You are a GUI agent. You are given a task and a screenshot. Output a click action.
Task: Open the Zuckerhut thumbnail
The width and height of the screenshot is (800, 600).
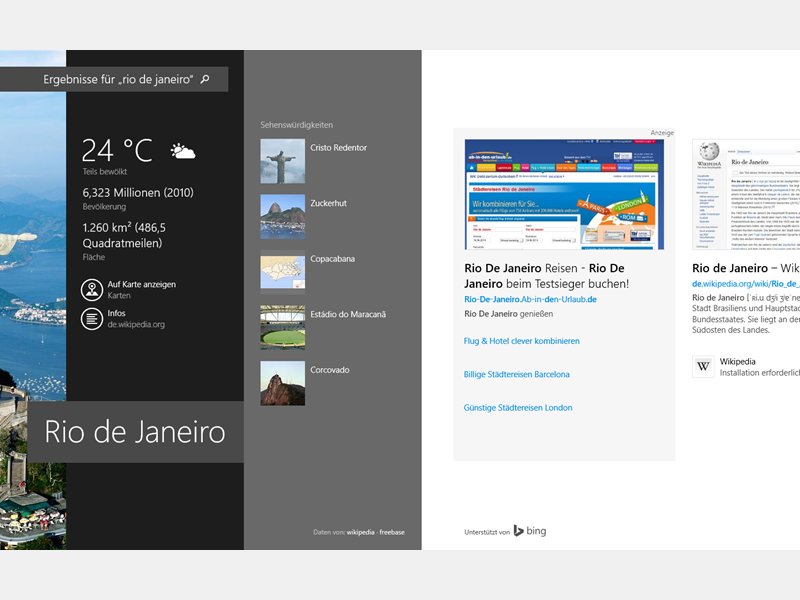pos(283,217)
